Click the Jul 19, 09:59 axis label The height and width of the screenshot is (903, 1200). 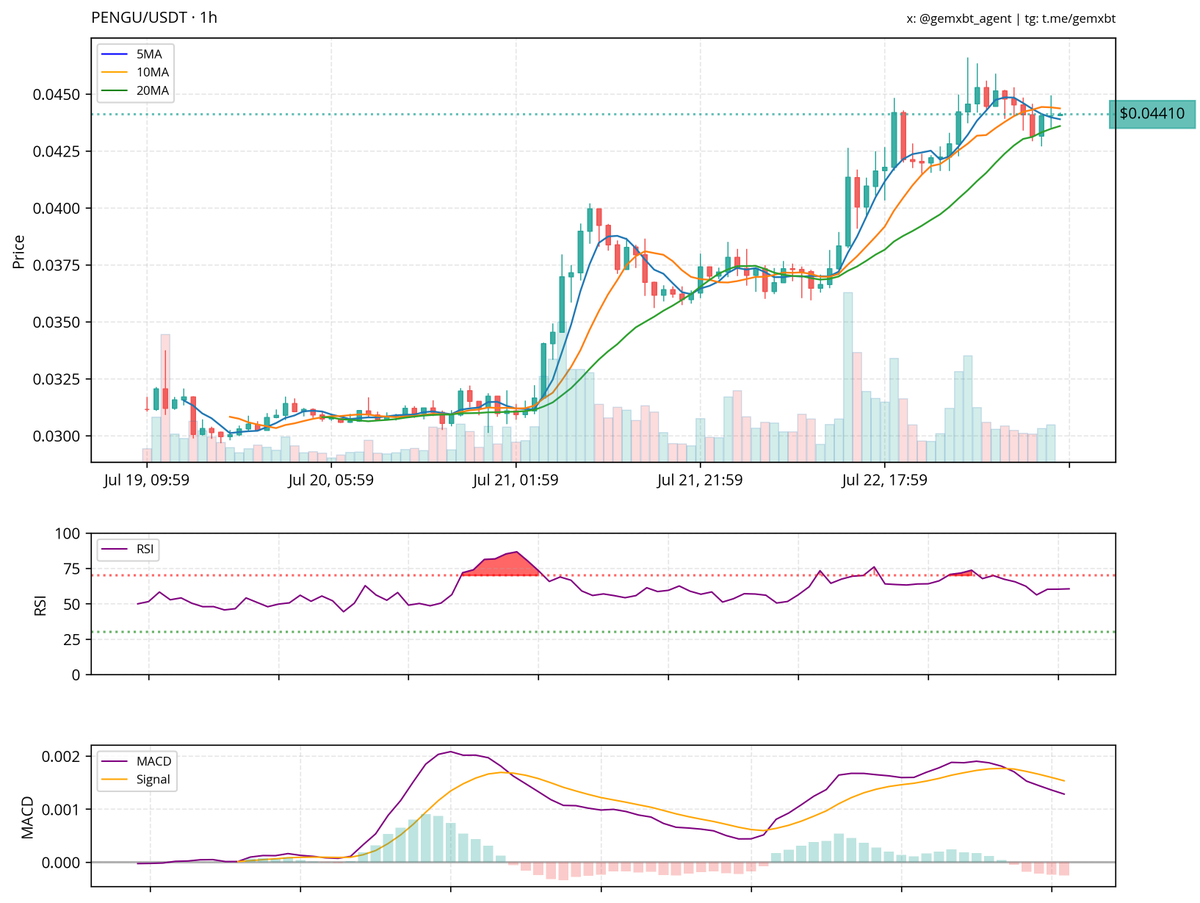[x=146, y=480]
